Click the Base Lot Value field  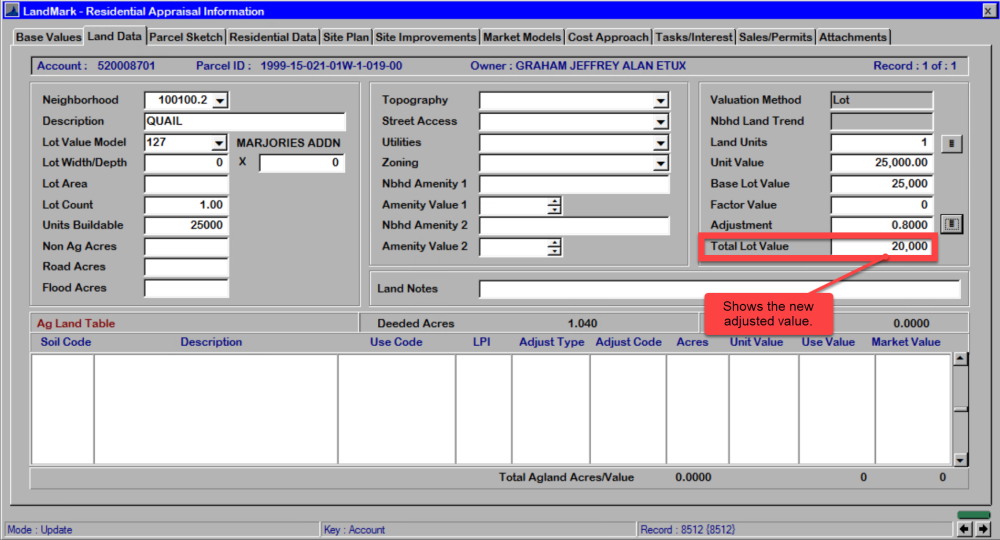(881, 184)
